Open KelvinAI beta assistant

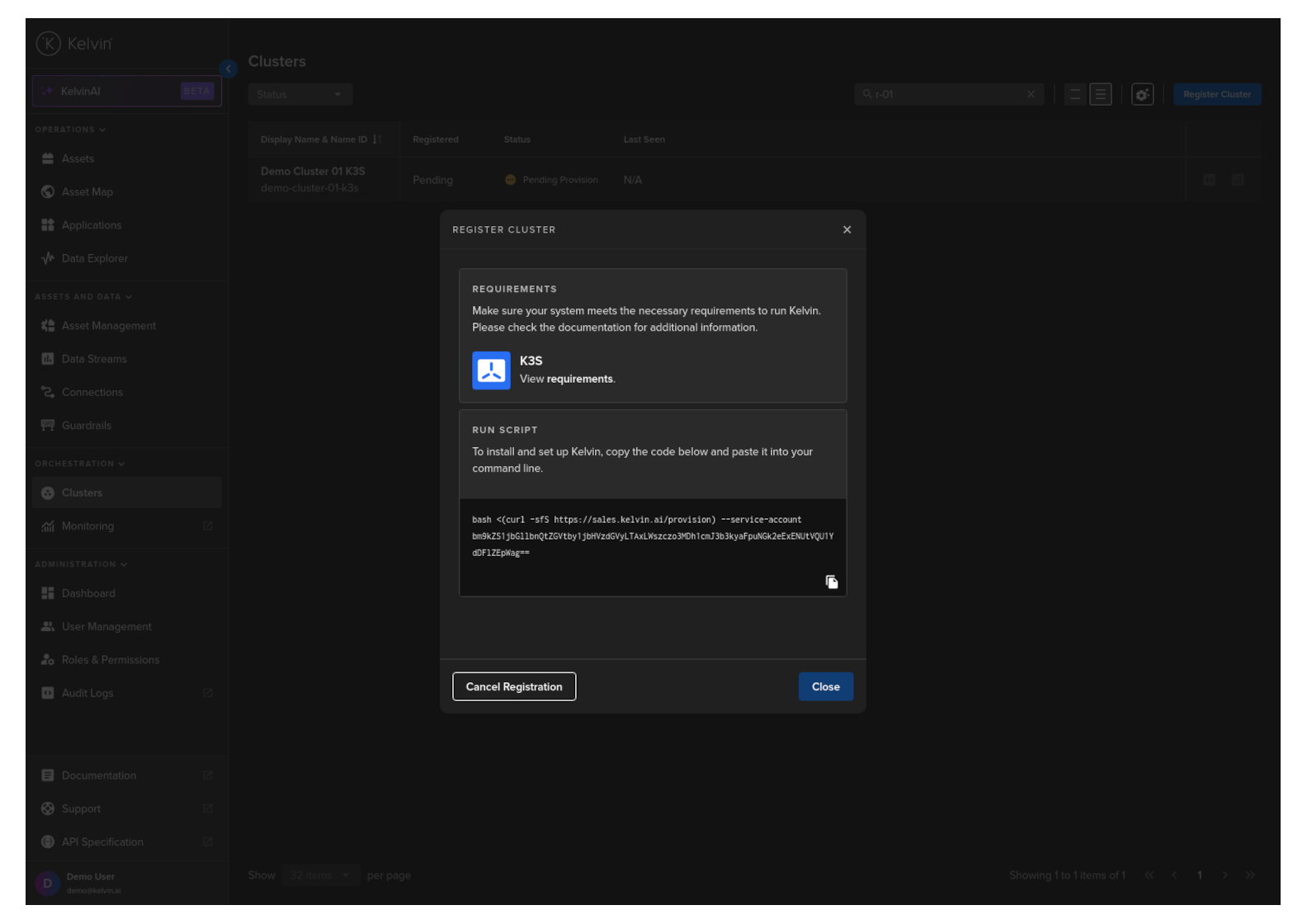click(x=126, y=92)
